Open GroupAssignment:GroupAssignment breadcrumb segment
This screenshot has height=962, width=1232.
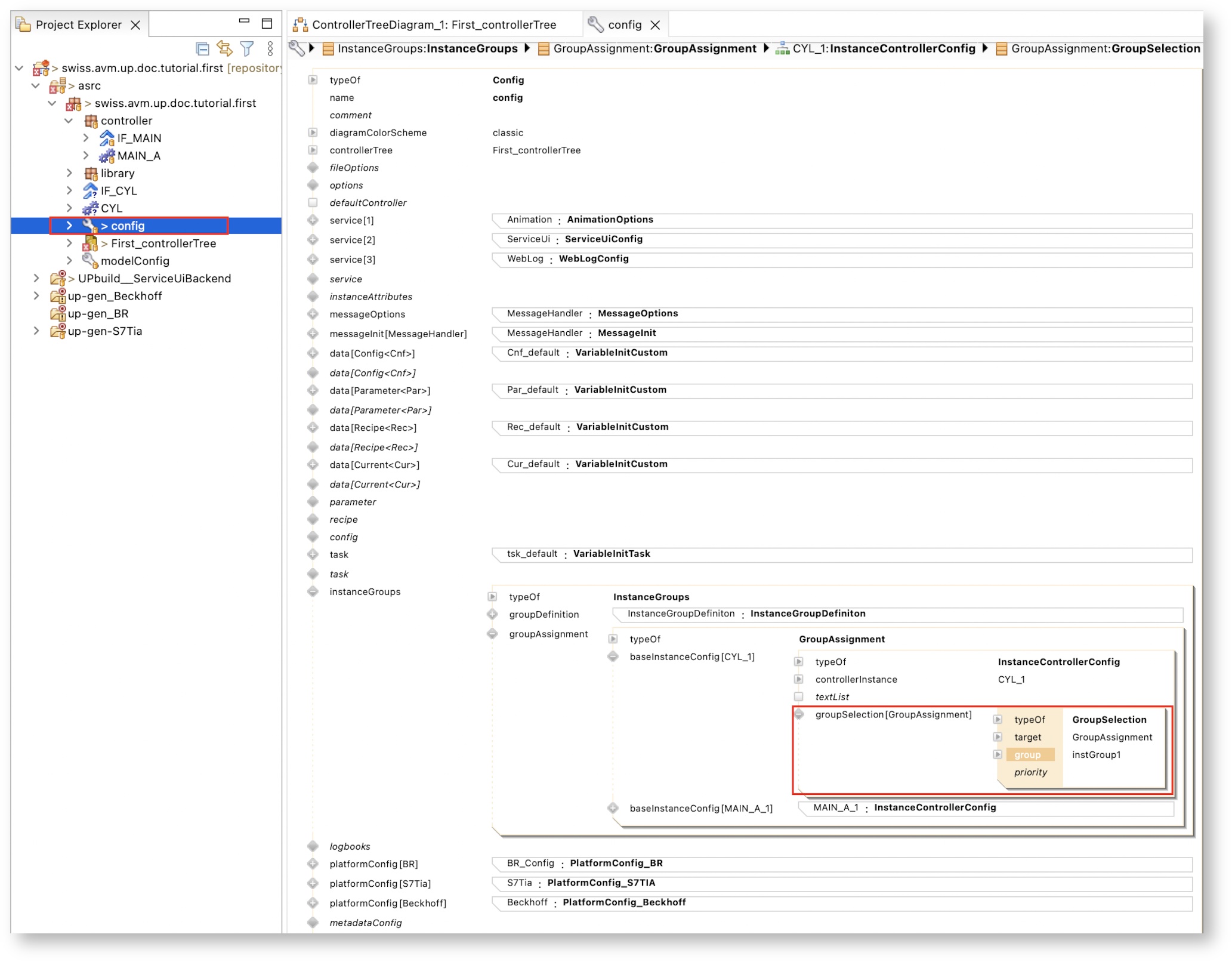click(x=647, y=48)
